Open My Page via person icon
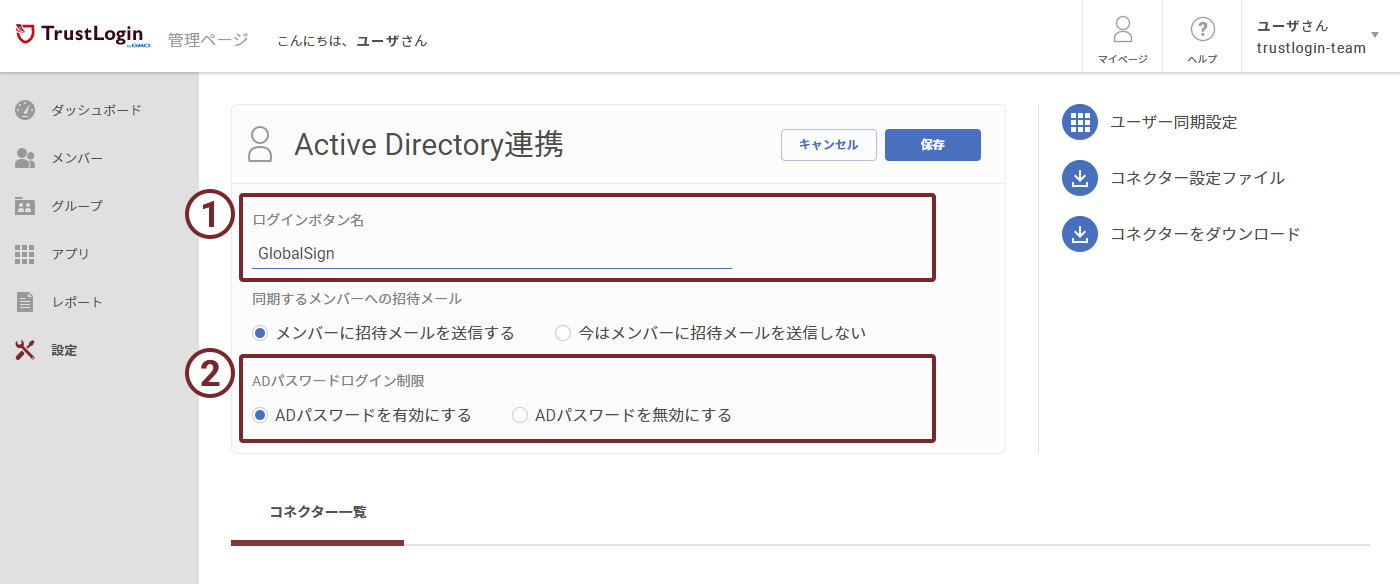The height and width of the screenshot is (584, 1400). coord(1122,29)
